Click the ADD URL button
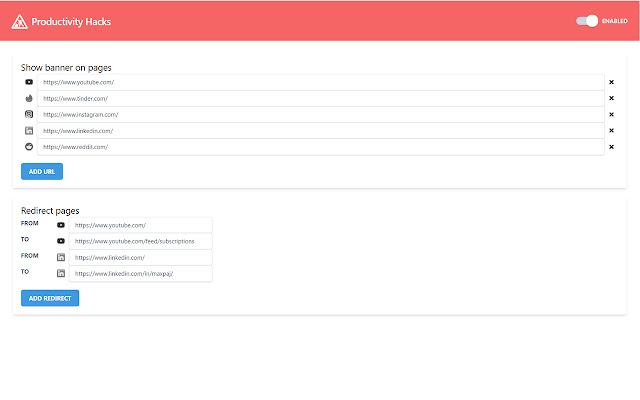Screen dimensions: 640x400 pos(42,171)
